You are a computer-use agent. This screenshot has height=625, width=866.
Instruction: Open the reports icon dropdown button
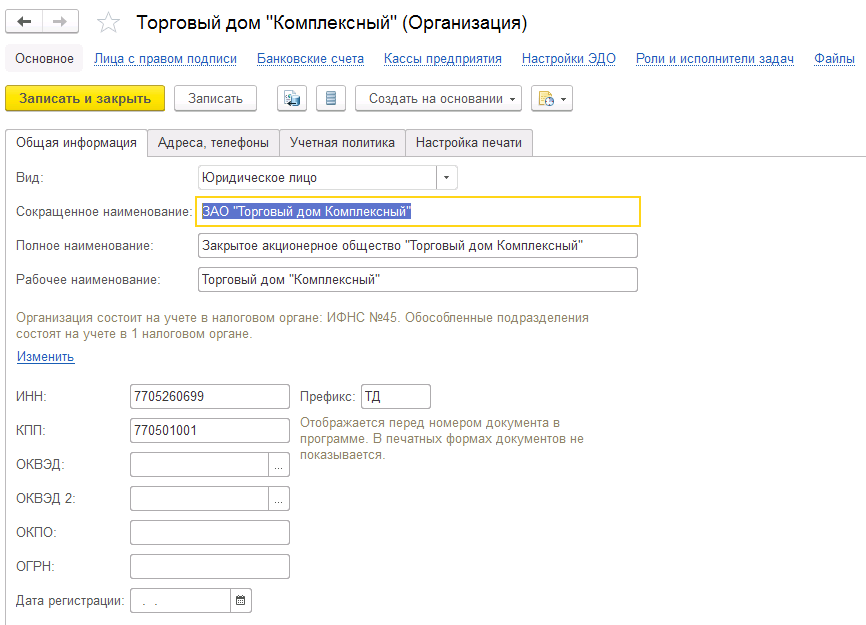[x=551, y=98]
